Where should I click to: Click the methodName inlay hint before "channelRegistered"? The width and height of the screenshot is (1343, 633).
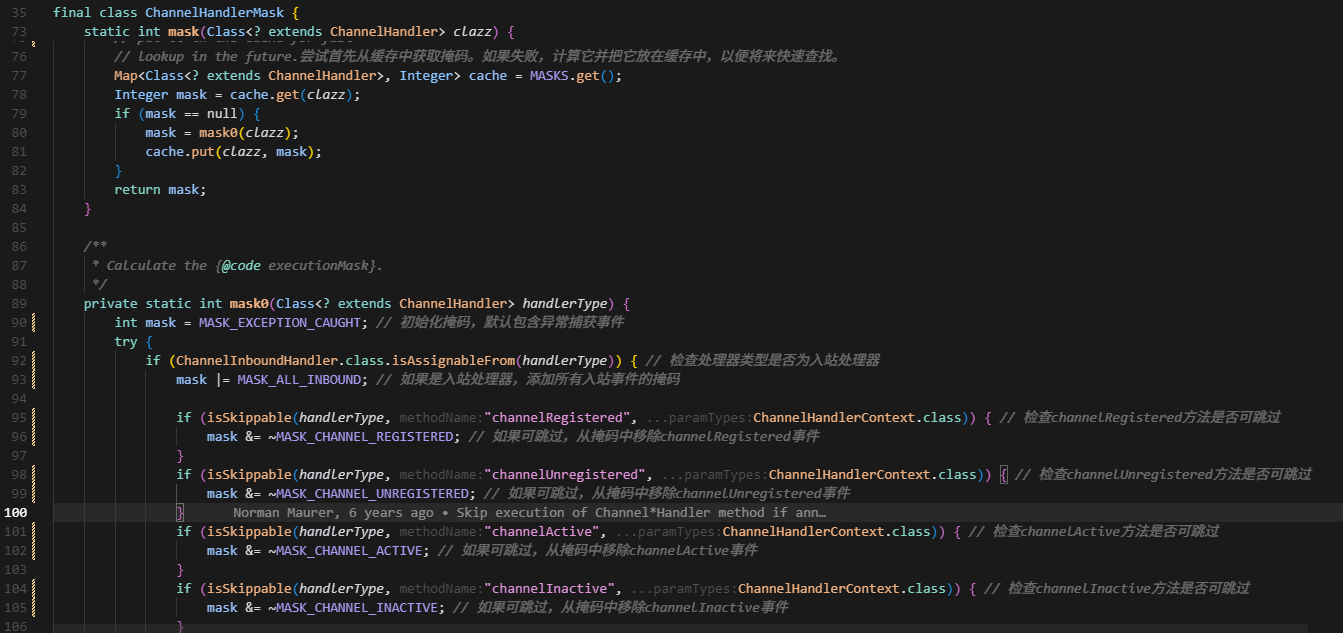click(x=440, y=417)
